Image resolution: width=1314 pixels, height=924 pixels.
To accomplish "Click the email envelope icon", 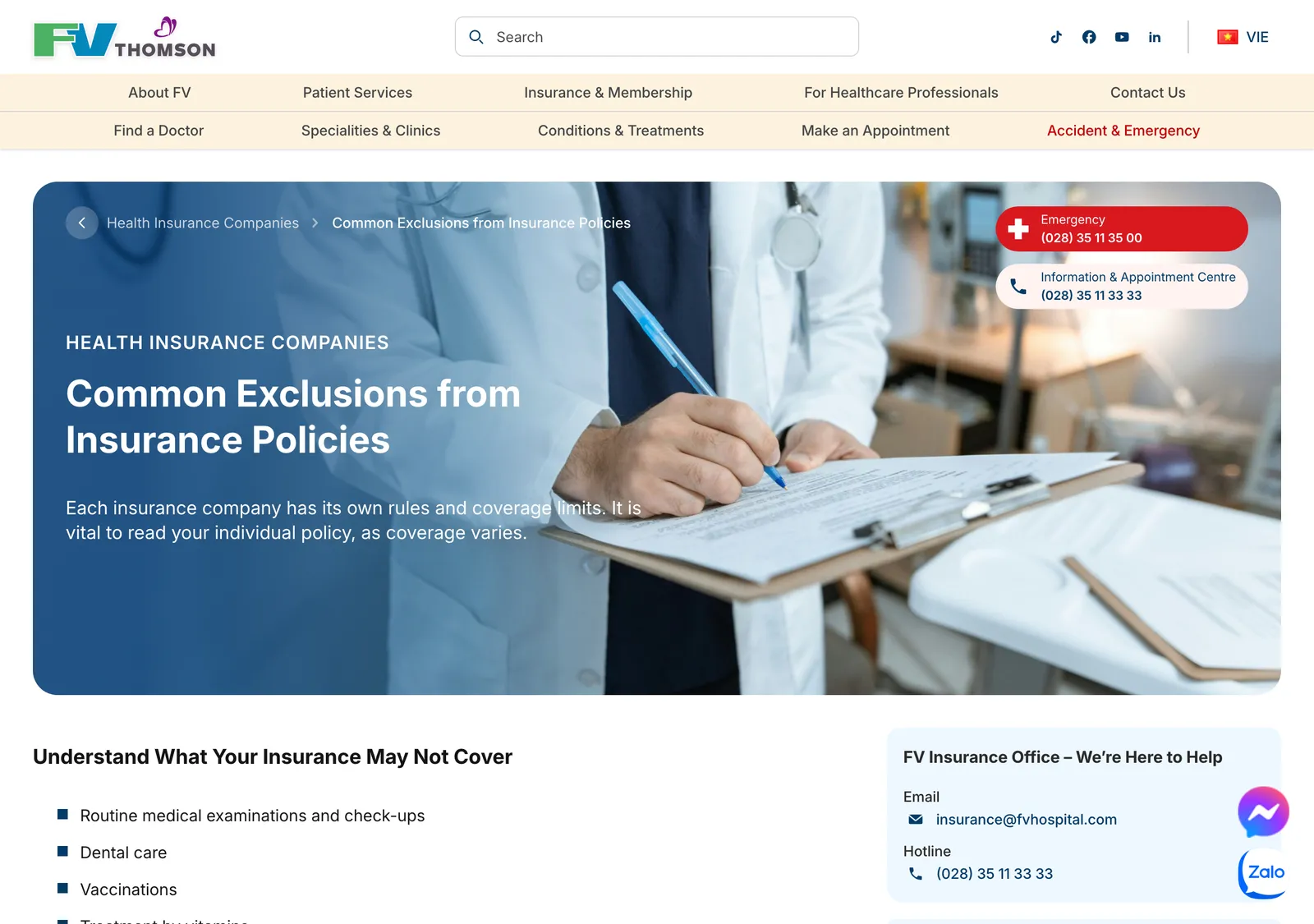I will 916,820.
